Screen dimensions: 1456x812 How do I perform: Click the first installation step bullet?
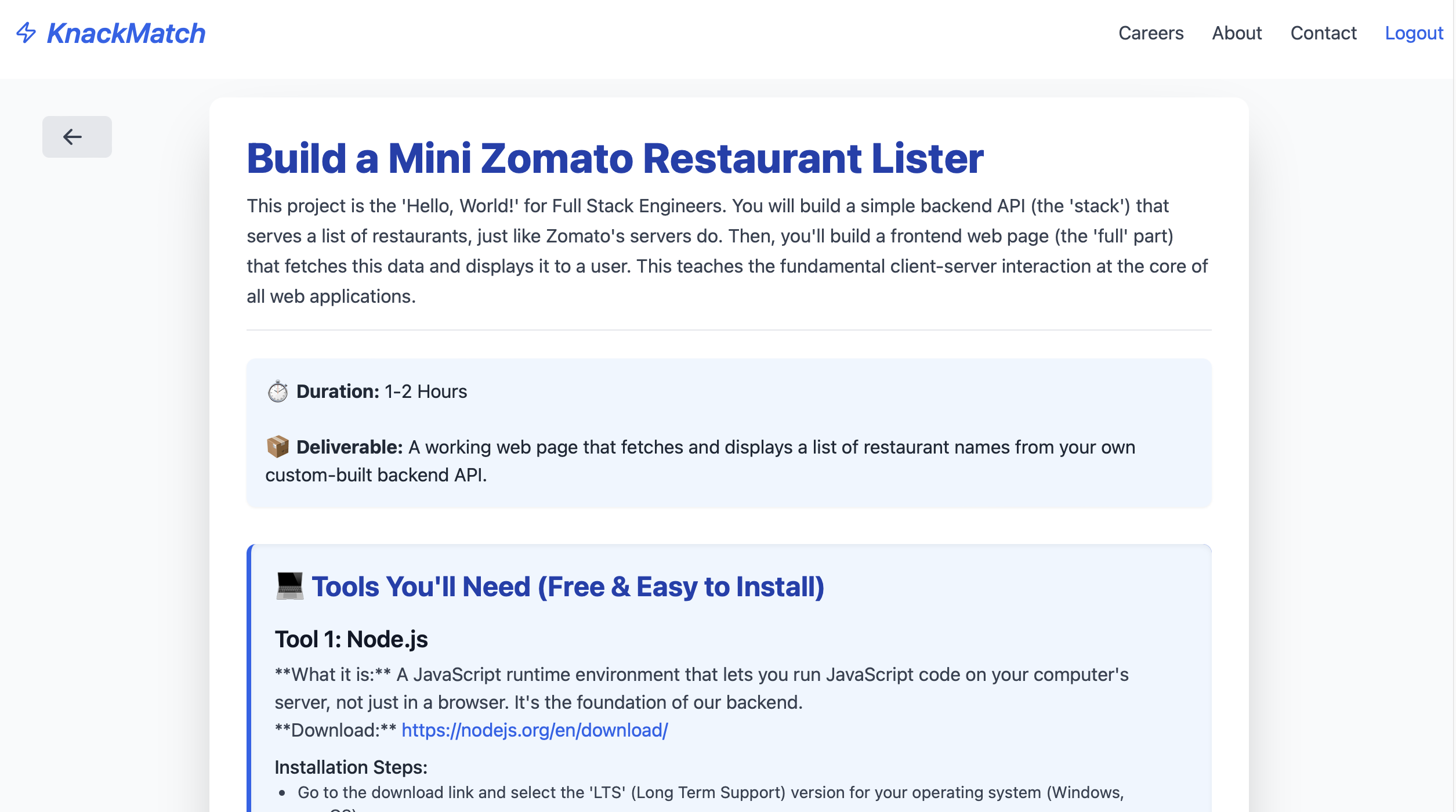[710, 793]
